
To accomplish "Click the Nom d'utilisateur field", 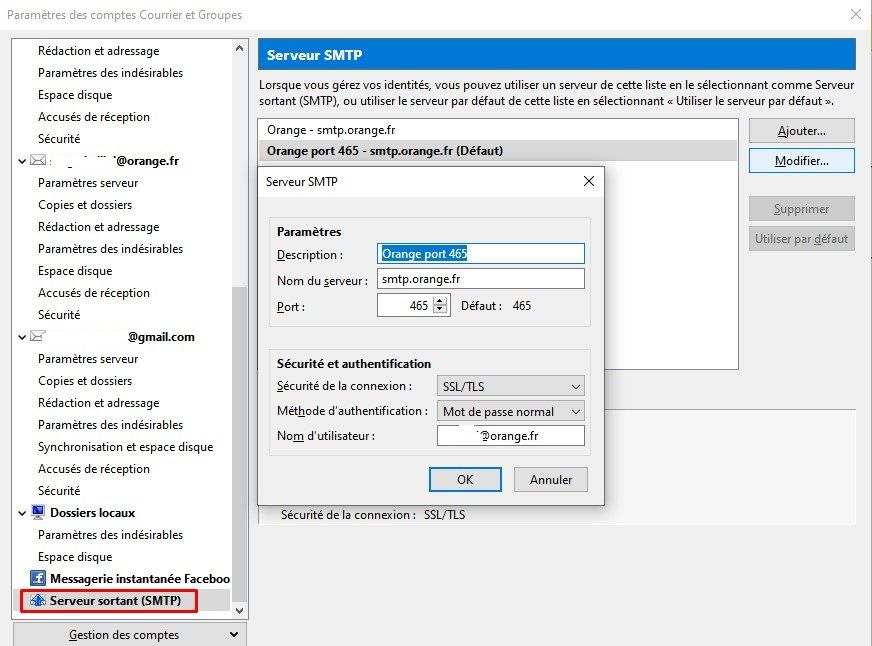I will pyautogui.click(x=511, y=435).
